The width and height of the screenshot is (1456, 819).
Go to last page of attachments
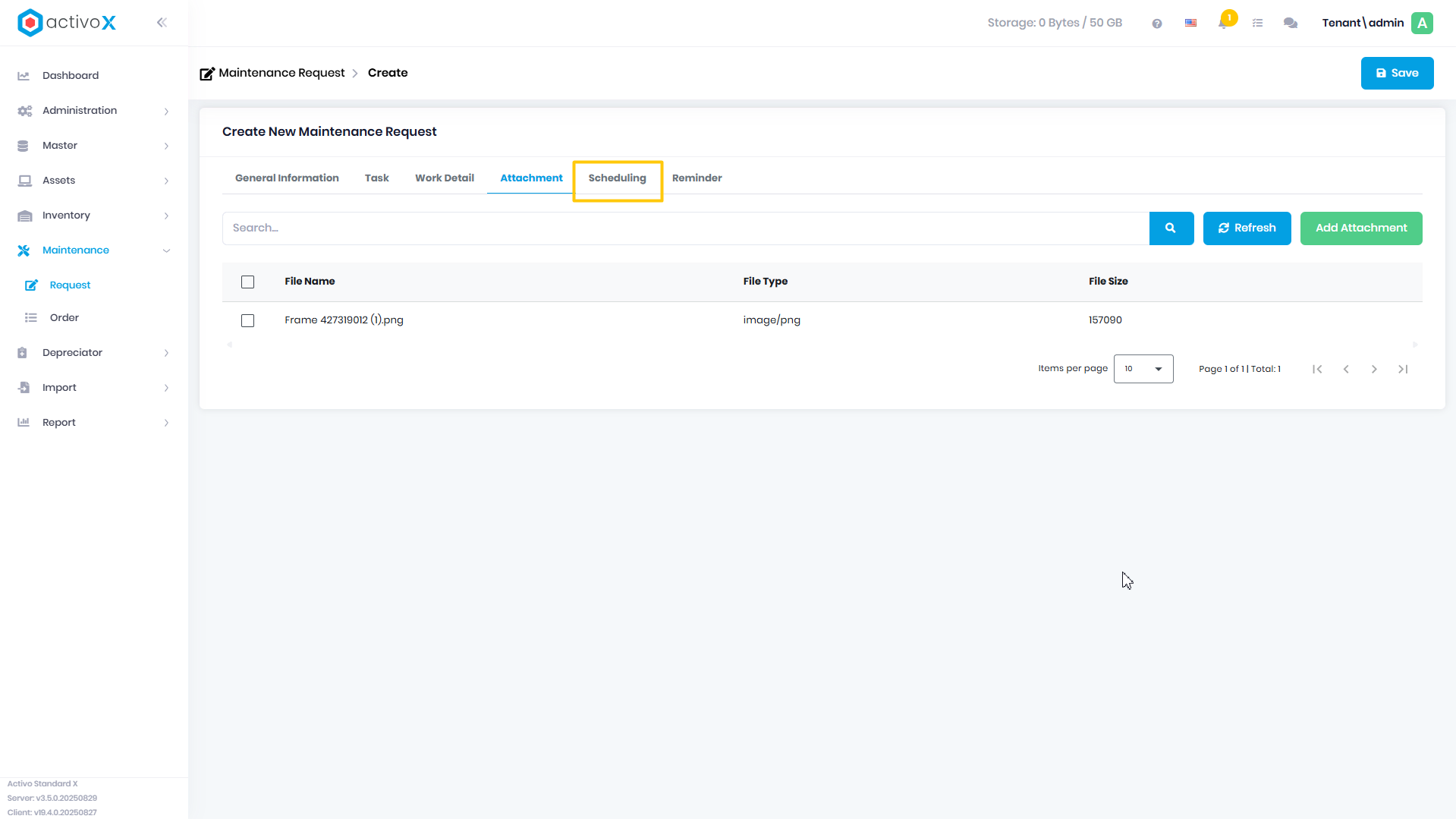click(1403, 369)
